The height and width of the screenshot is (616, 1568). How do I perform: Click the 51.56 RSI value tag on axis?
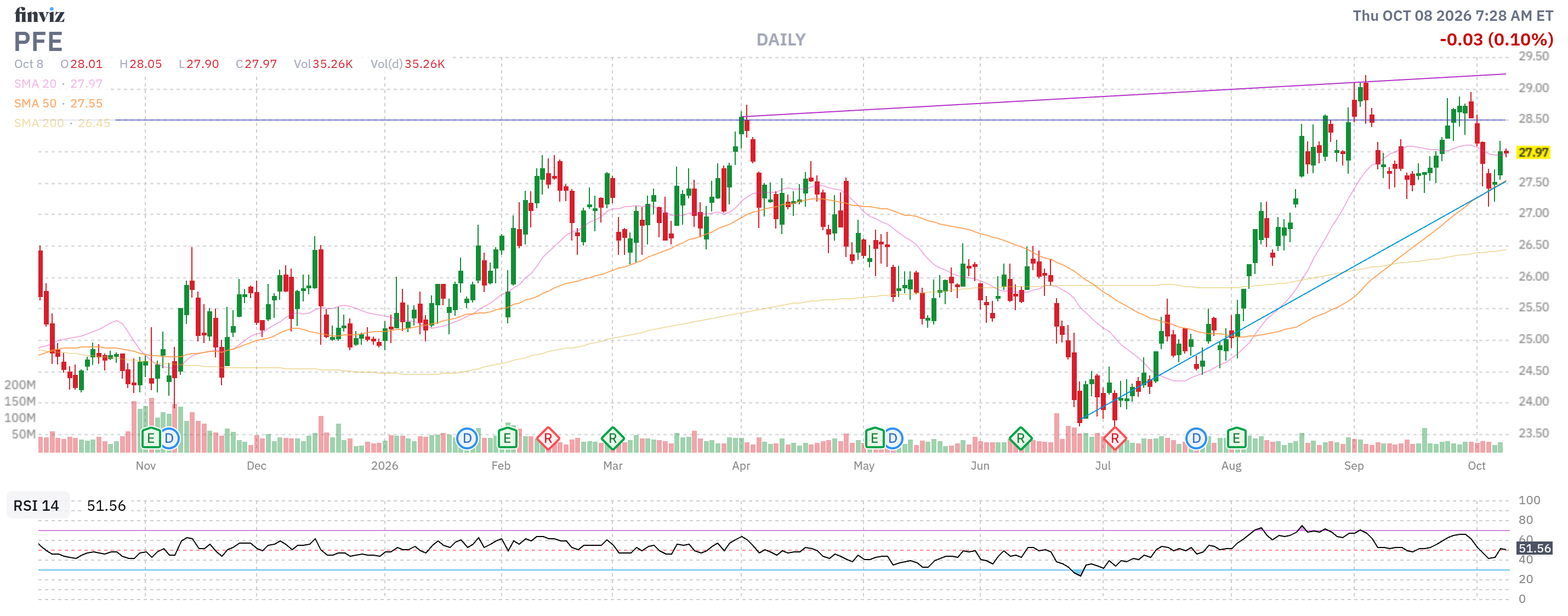point(1535,548)
